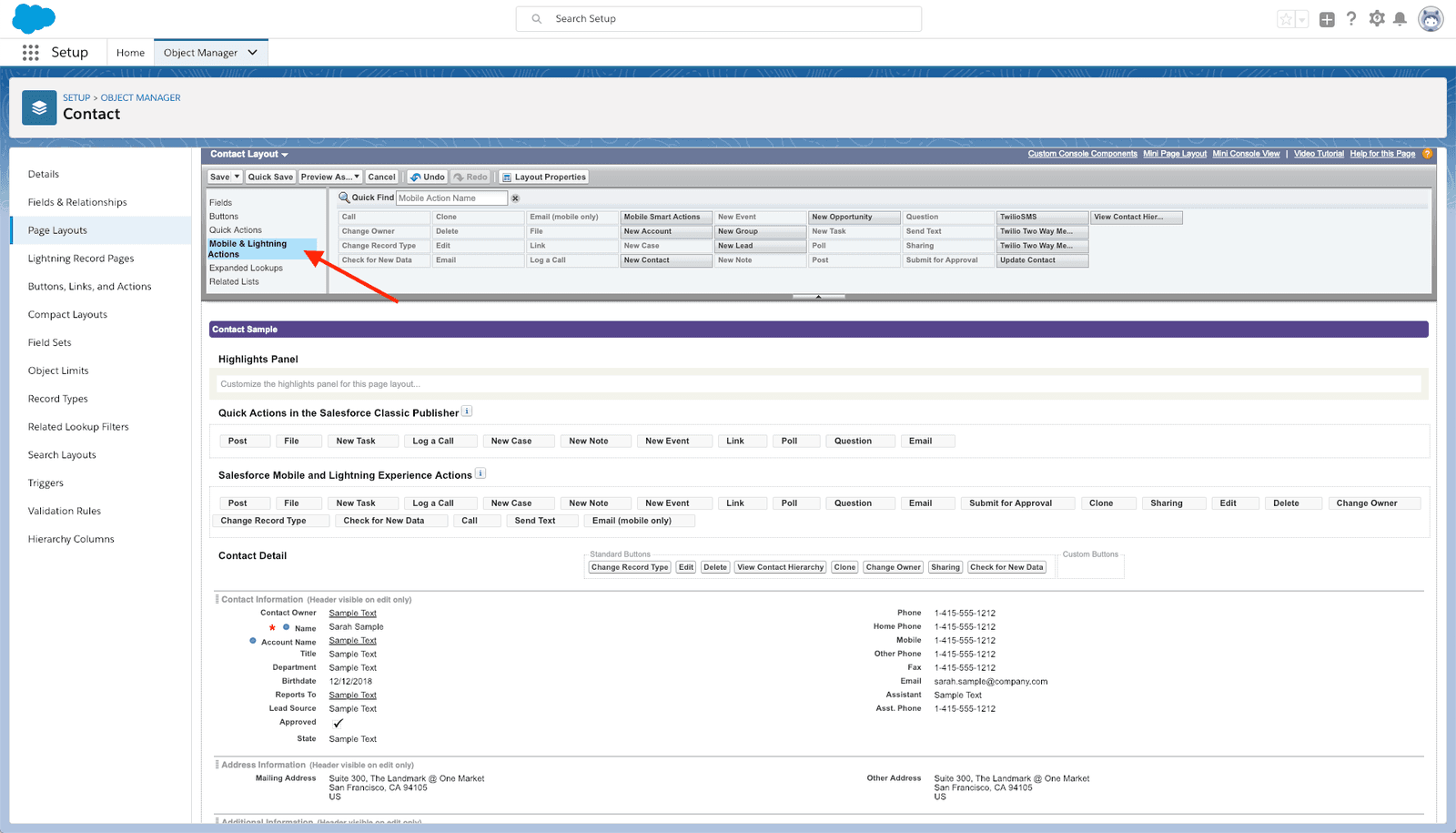The height and width of the screenshot is (833, 1456).
Task: Click the favorites star icon
Action: click(1286, 18)
